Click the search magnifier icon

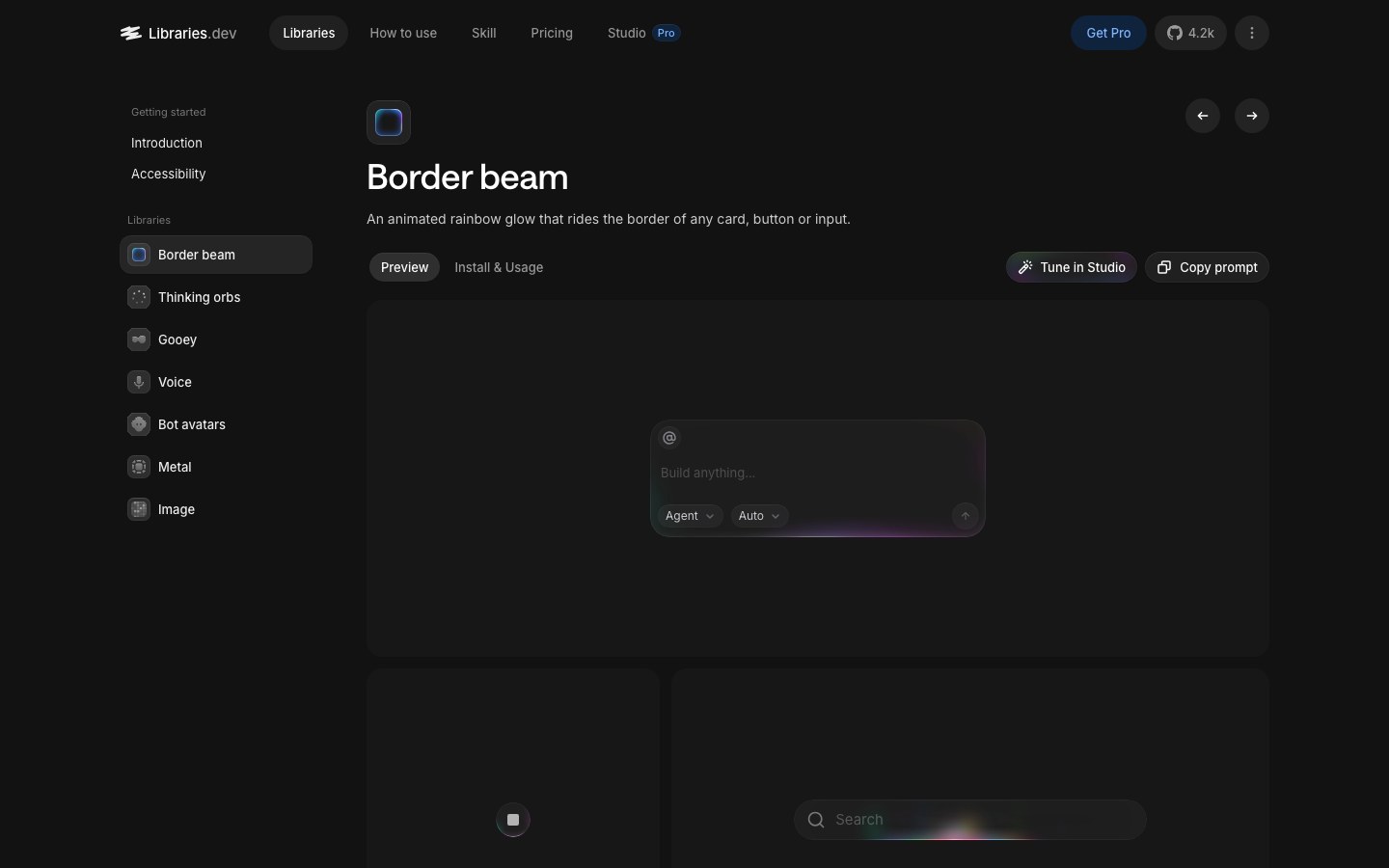click(816, 820)
